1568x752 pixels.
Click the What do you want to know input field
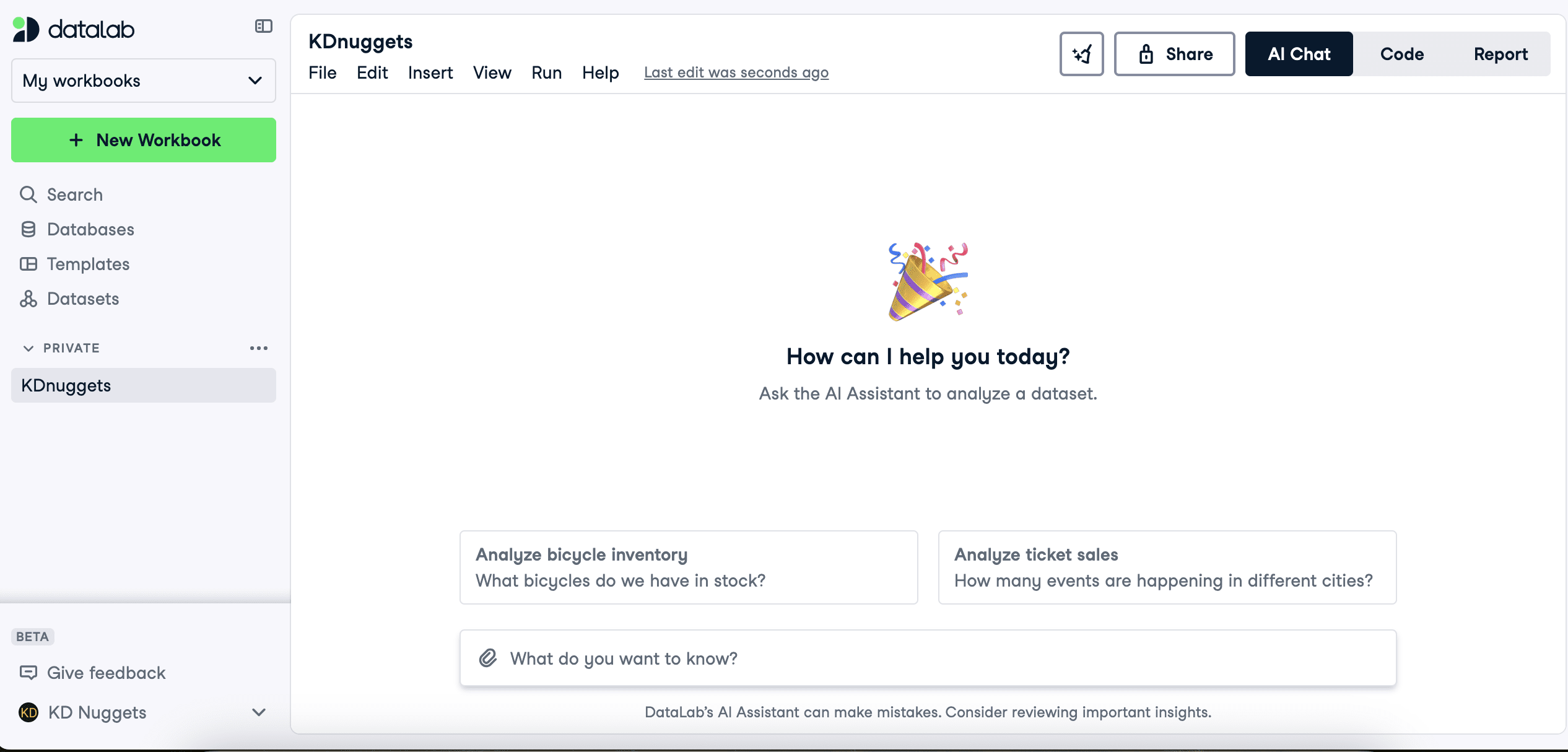click(x=928, y=657)
